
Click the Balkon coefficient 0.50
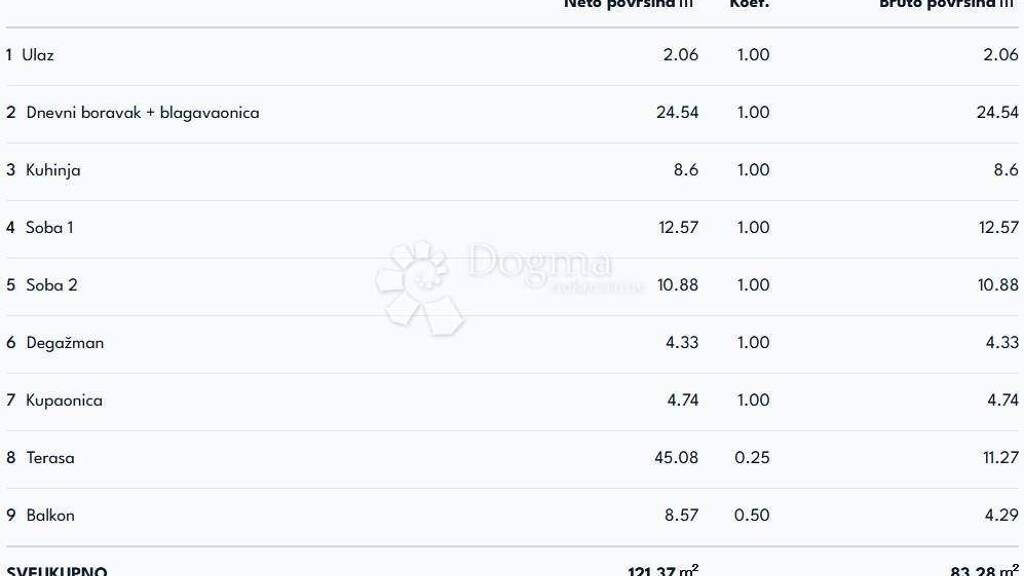(753, 516)
